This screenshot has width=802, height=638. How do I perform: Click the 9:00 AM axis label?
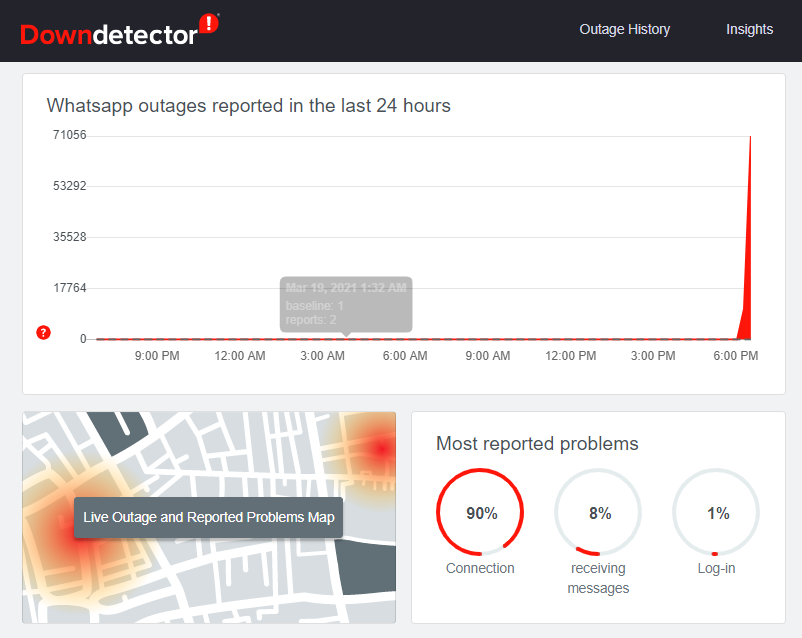[487, 356]
